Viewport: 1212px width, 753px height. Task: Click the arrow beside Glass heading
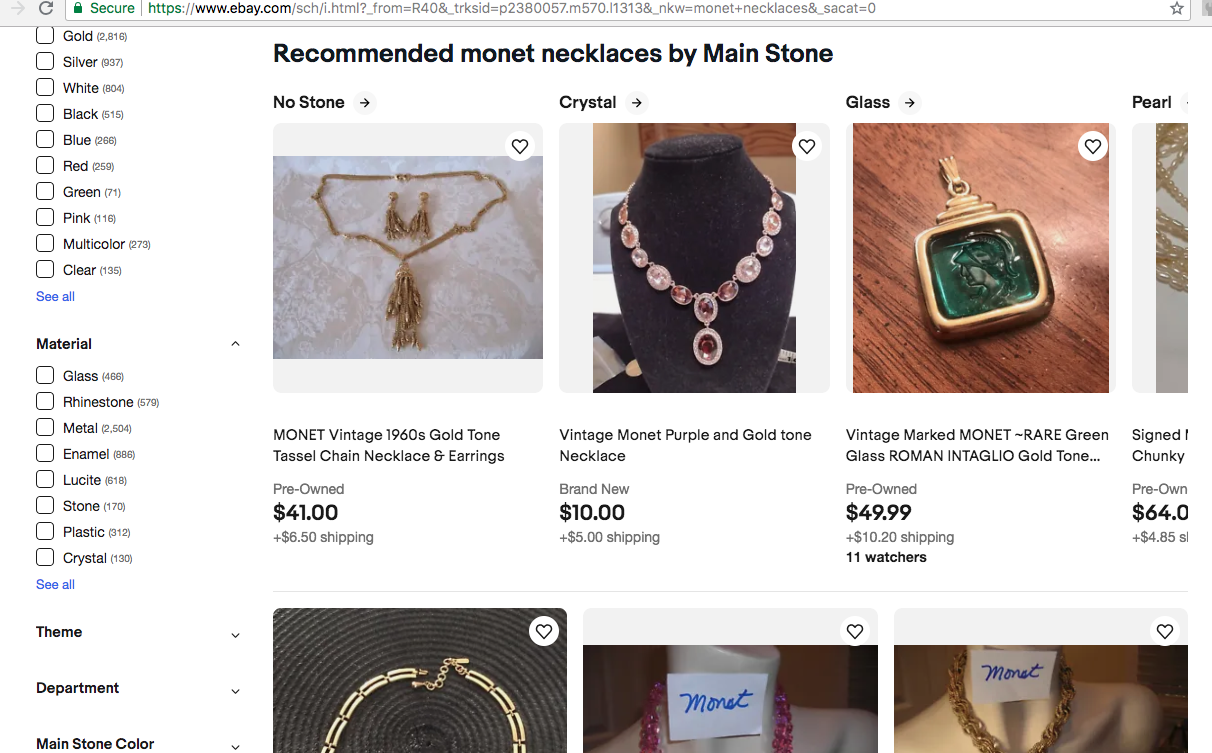coord(910,102)
